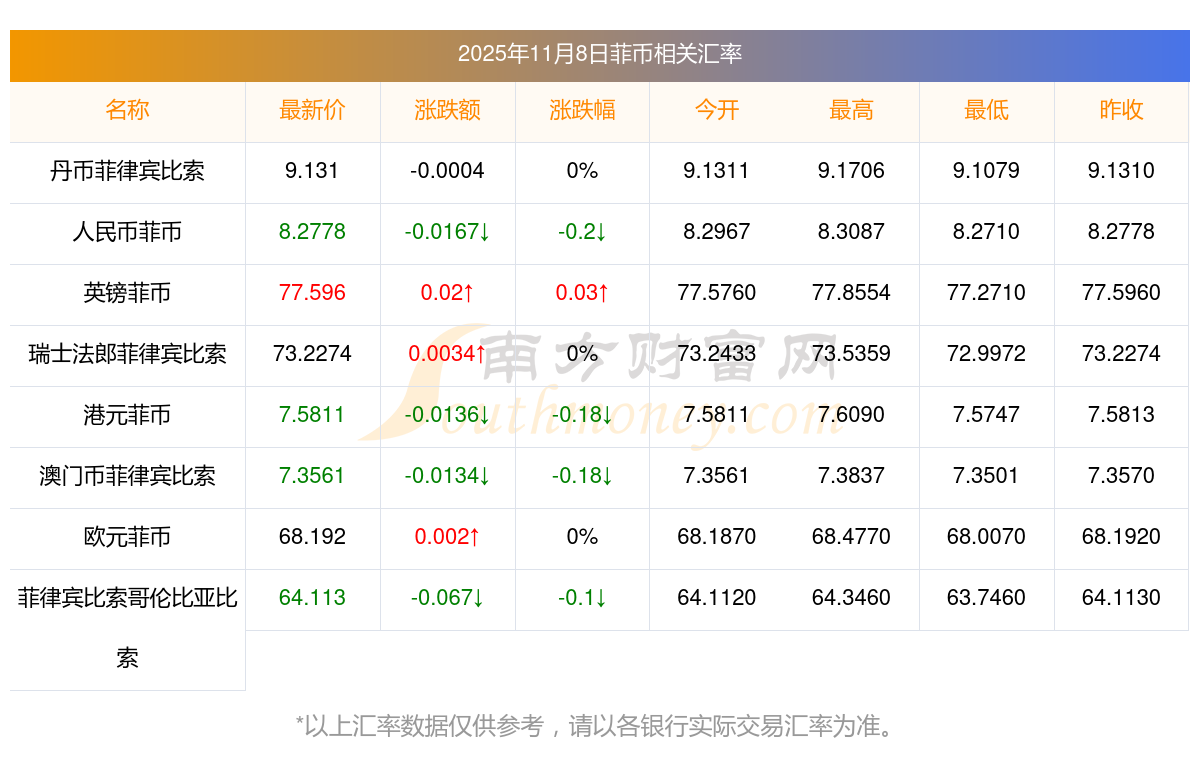The image size is (1200, 757).
Task: Click the 丹币菲律宾比索 row name
Action: click(x=127, y=171)
